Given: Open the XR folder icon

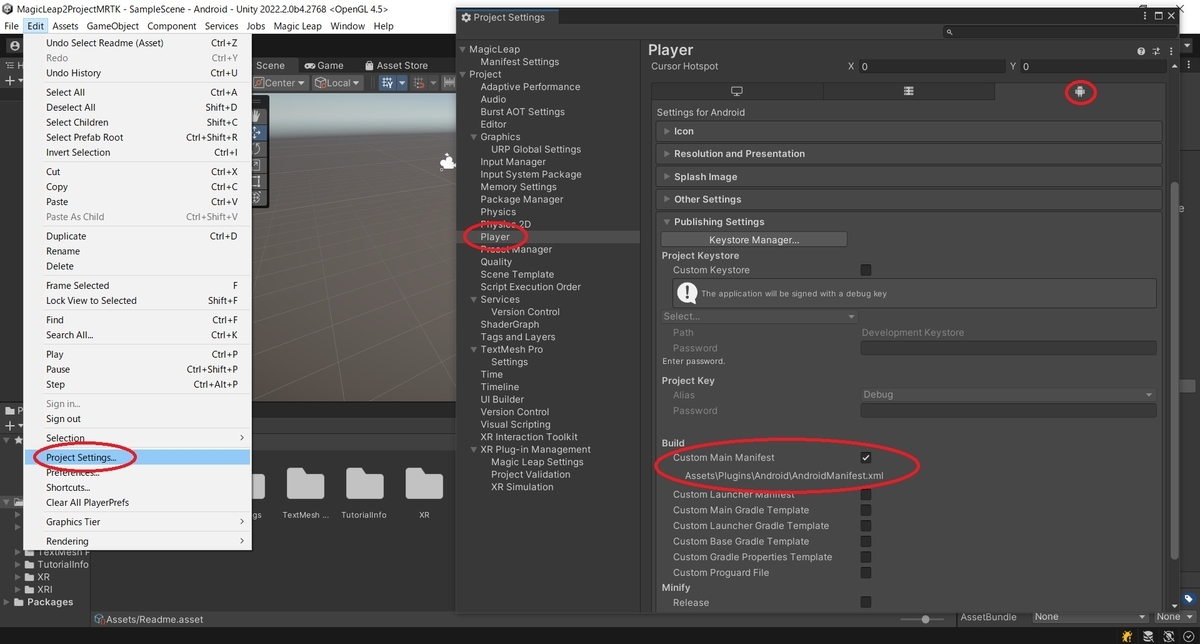Looking at the screenshot, I should coord(424,484).
